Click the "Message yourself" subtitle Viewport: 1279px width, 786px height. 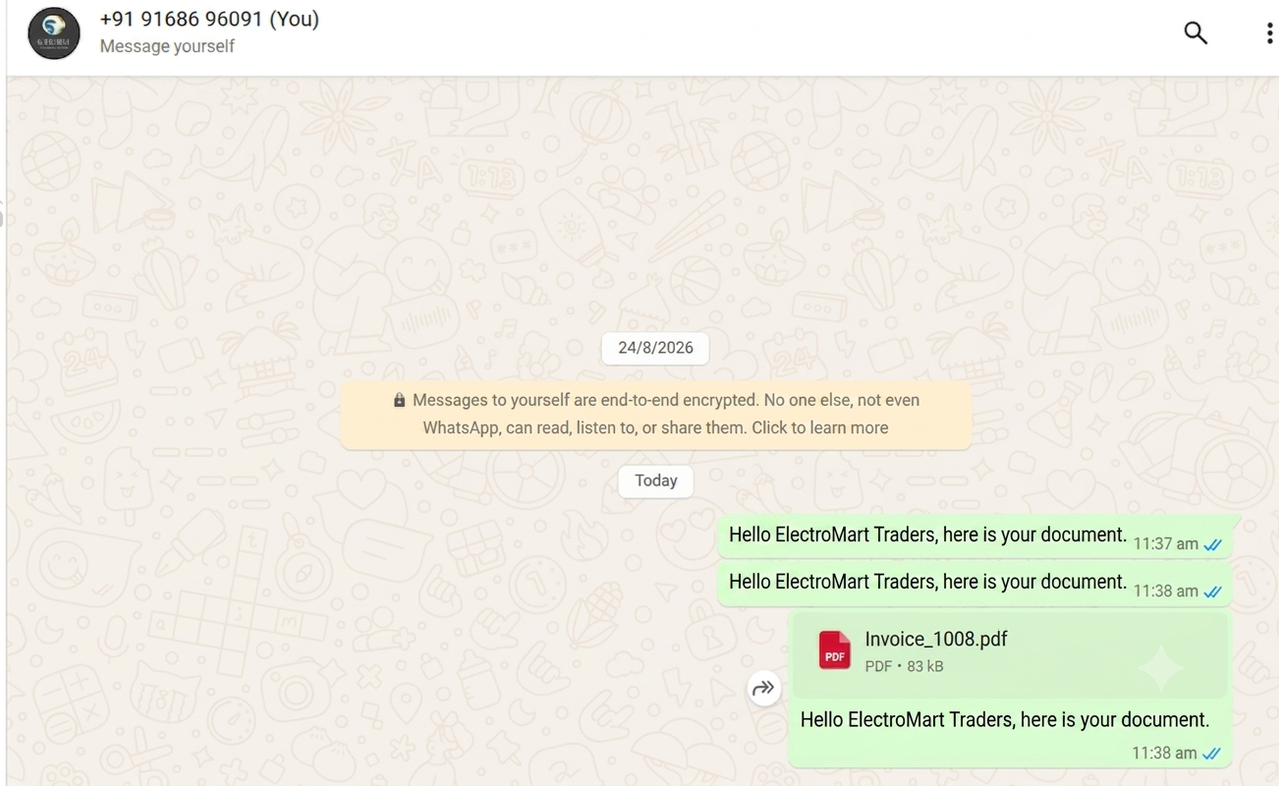(167, 46)
